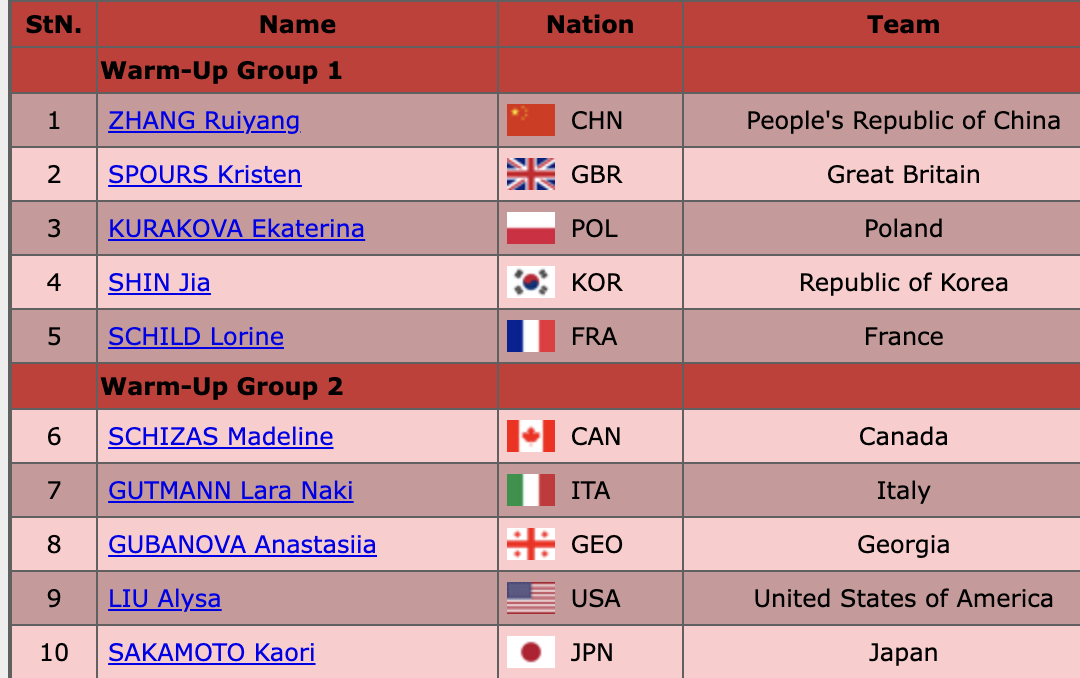Click the Poland flag icon
The height and width of the screenshot is (678, 1080).
point(530,229)
